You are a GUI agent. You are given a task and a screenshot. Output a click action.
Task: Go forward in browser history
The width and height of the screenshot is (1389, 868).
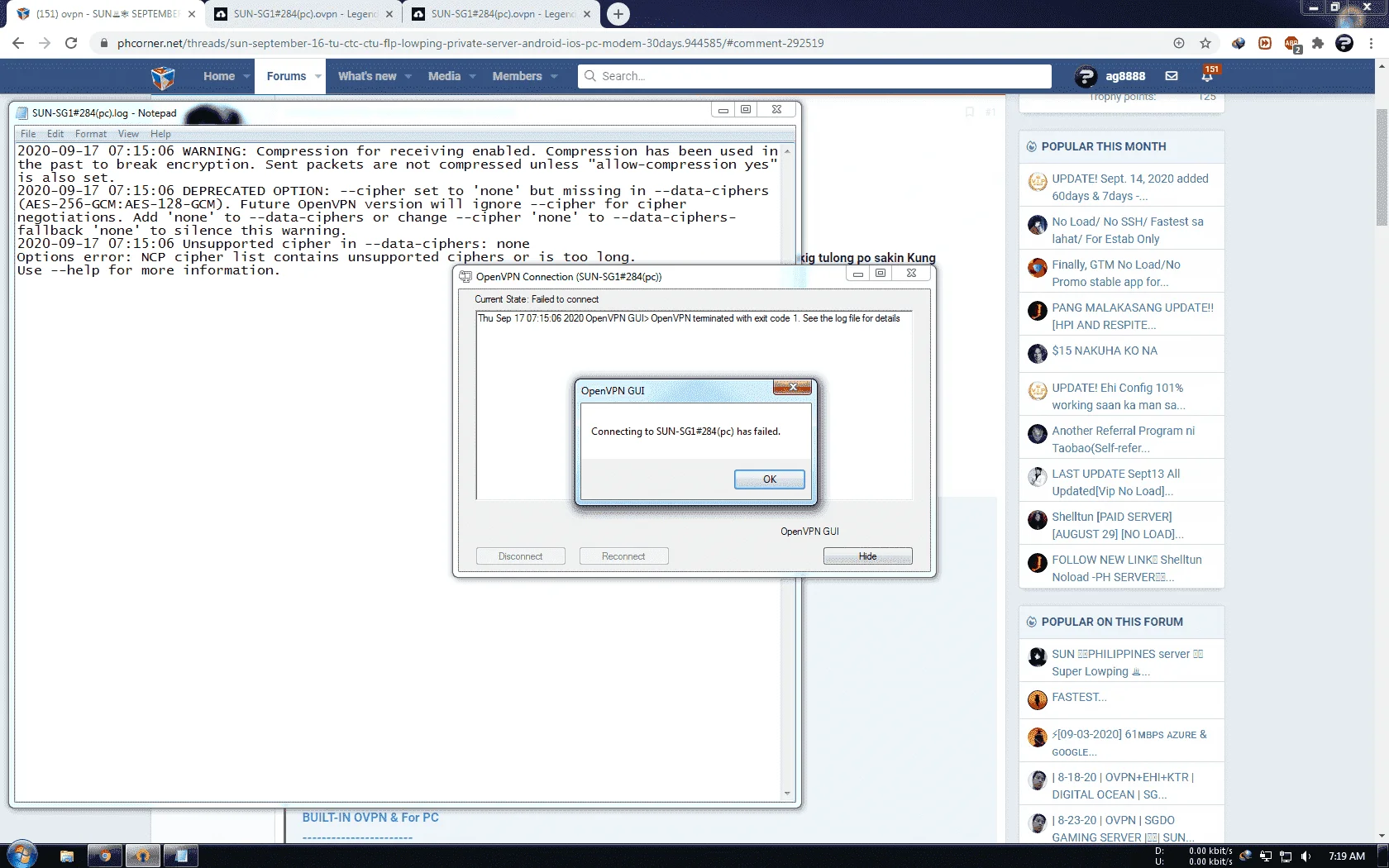coord(45,43)
